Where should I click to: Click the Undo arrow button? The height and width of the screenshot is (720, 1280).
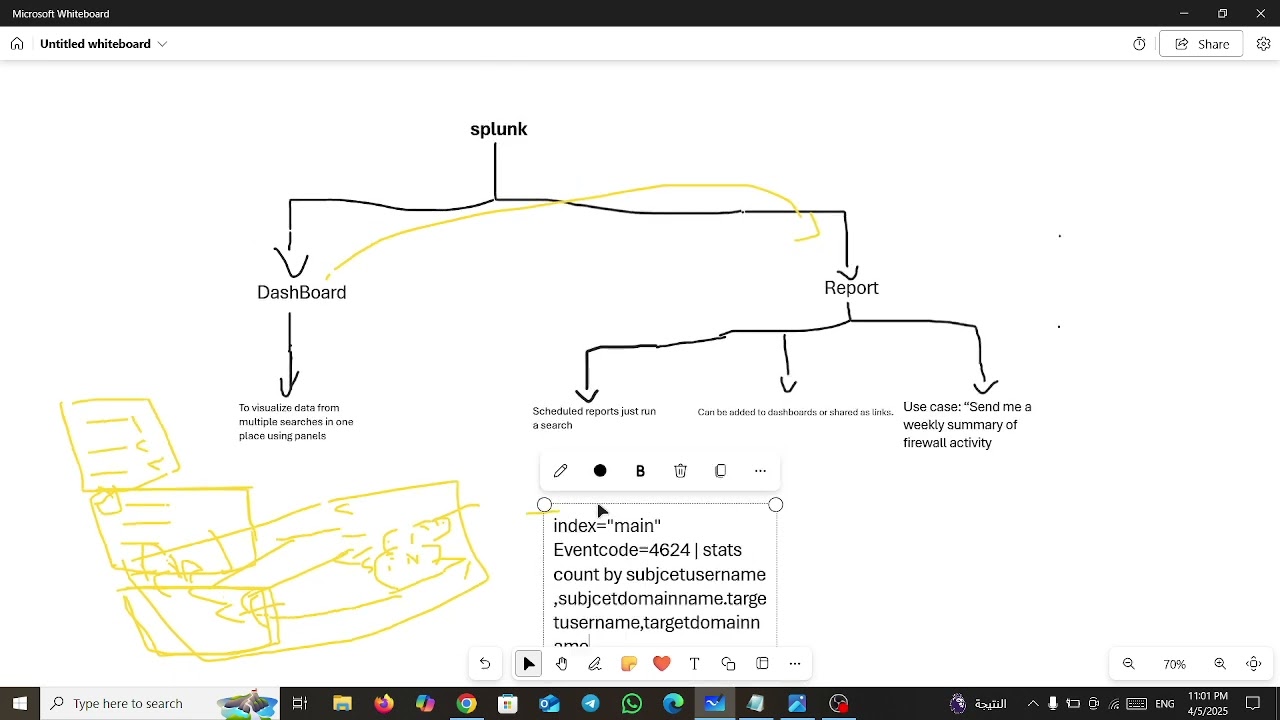(485, 664)
